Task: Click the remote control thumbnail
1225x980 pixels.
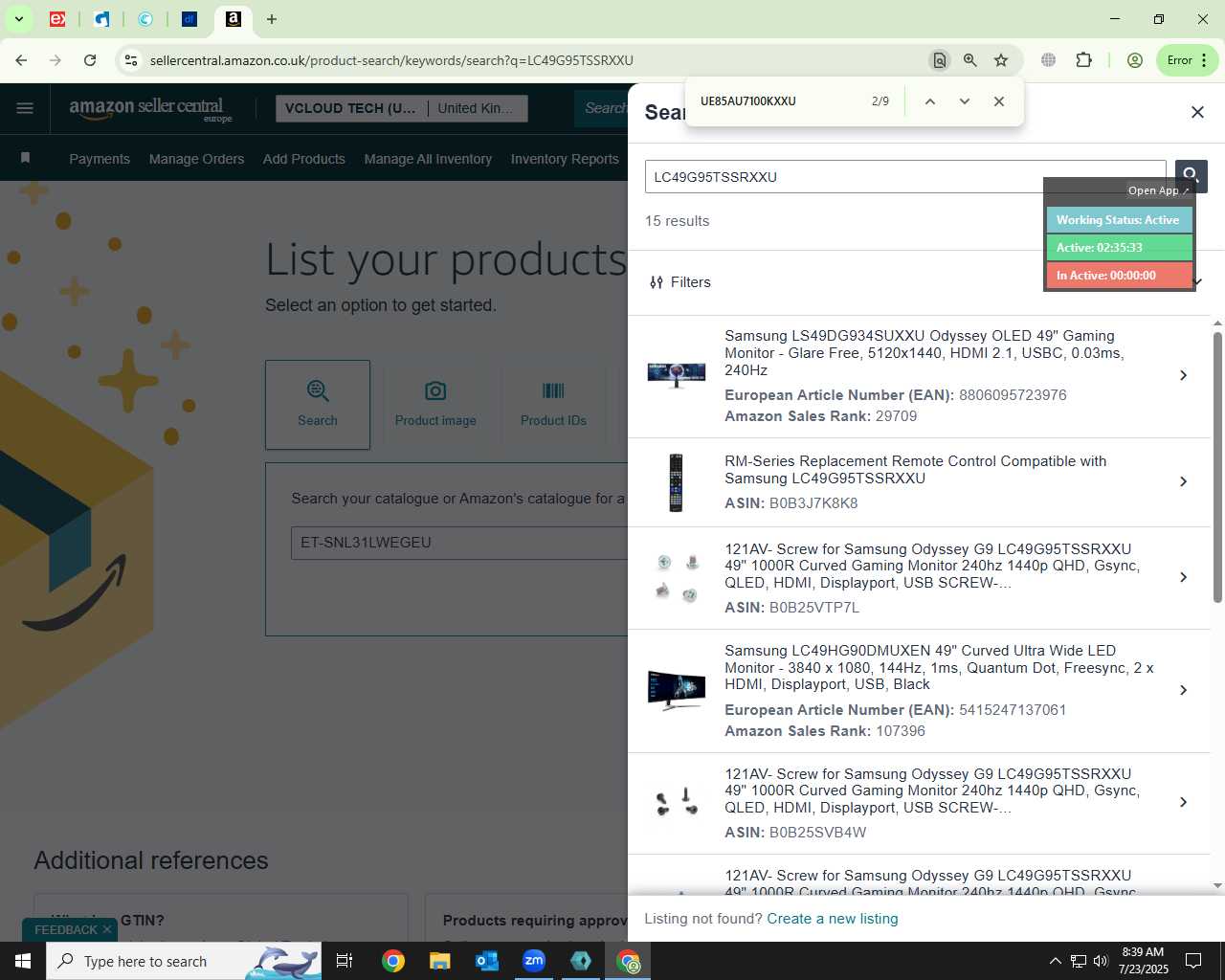Action: pos(676,482)
